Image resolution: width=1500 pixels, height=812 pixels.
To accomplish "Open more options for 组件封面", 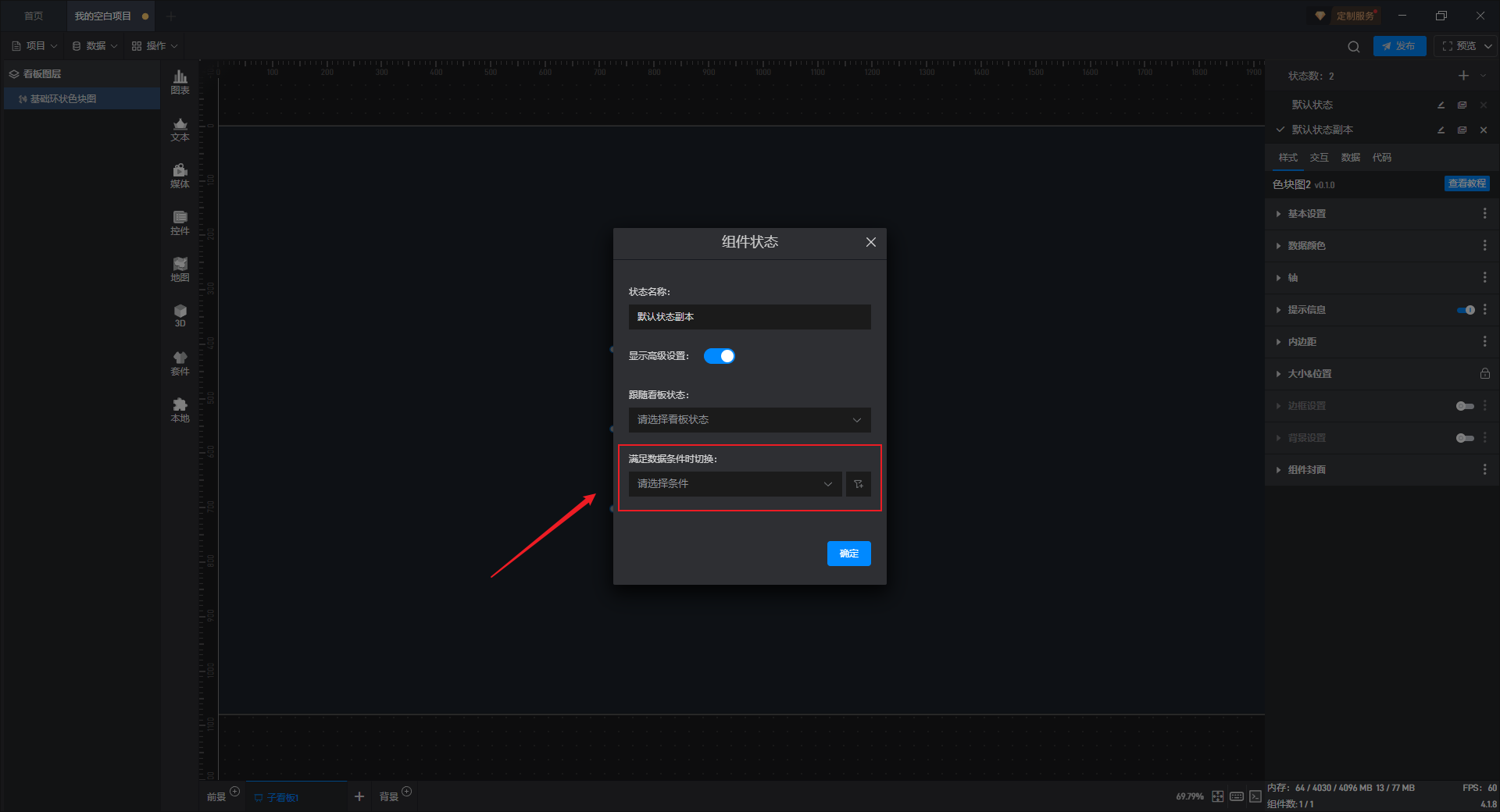I will pos(1485,470).
